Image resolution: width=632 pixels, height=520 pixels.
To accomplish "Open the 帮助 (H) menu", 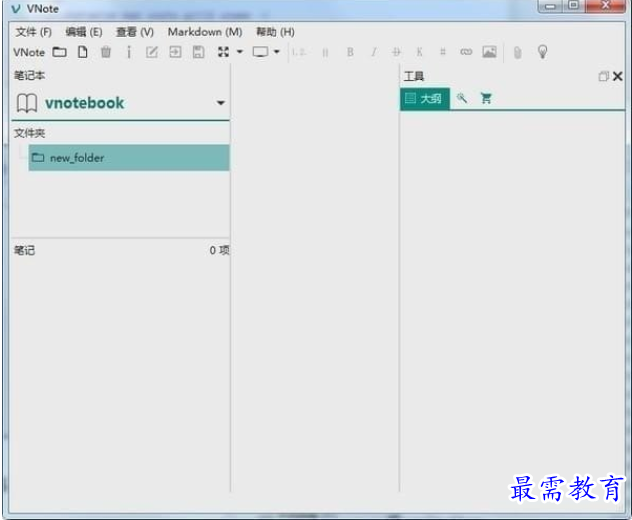I will click(x=275, y=32).
